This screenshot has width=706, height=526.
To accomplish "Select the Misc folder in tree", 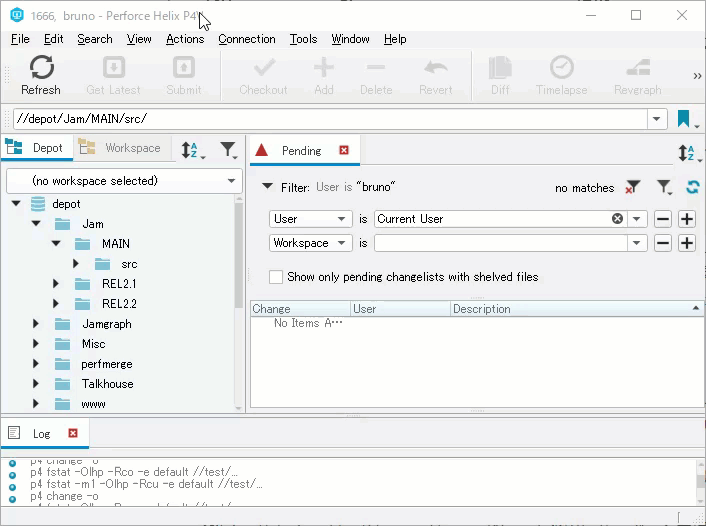I will coord(93,344).
